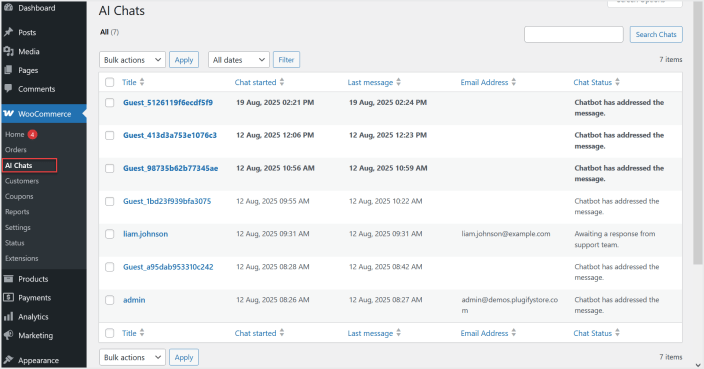Sort by Title using header arrows

point(142,82)
